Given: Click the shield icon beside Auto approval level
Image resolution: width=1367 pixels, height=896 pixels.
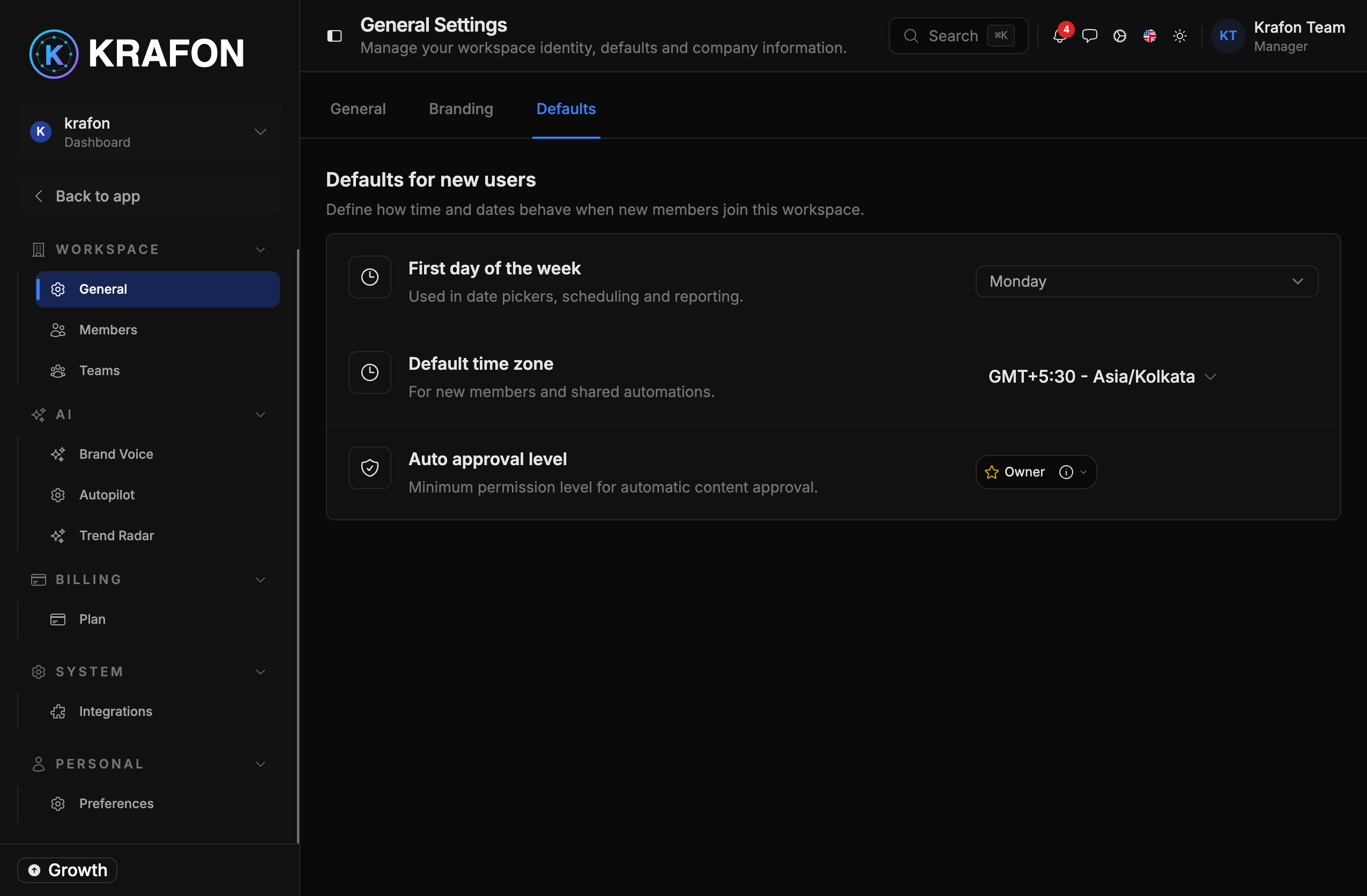Looking at the screenshot, I should (x=370, y=468).
